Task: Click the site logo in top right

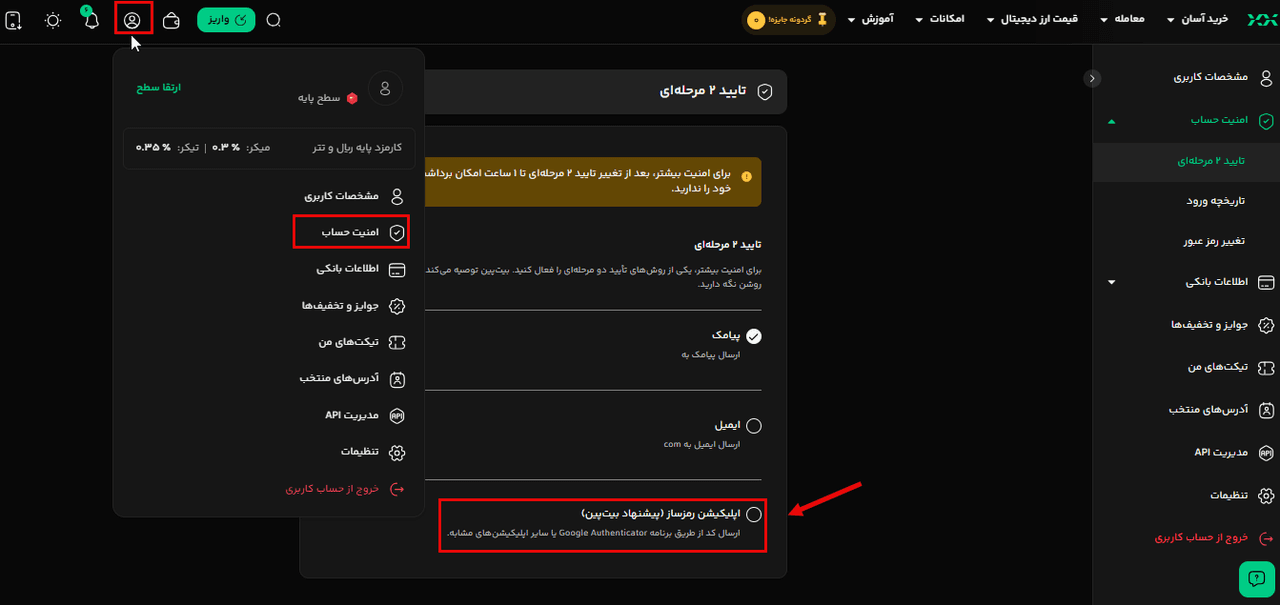Action: (x=1261, y=19)
